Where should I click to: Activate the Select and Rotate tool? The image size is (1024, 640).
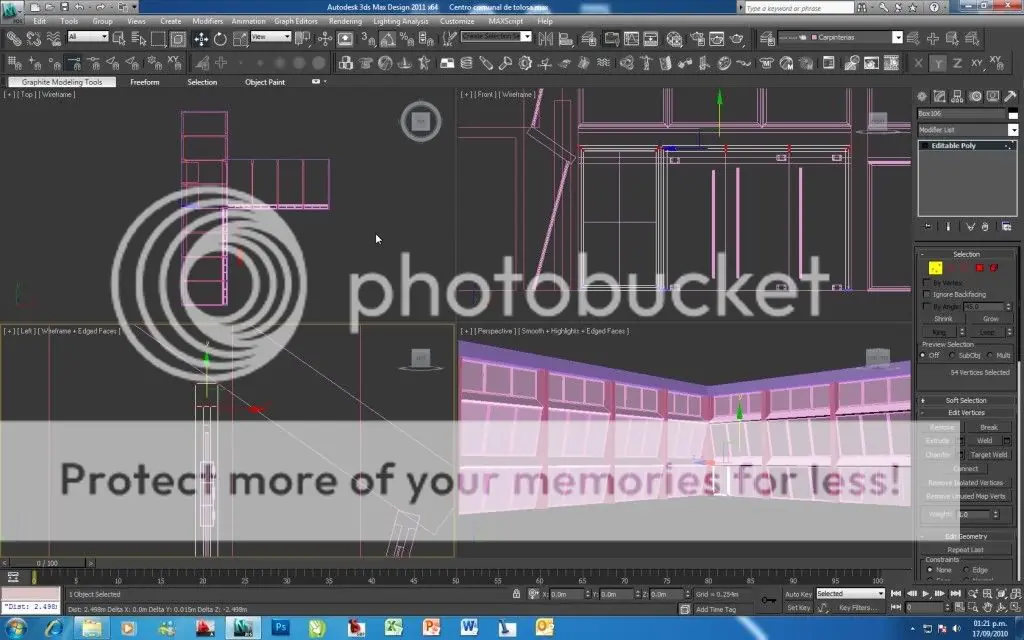220,39
